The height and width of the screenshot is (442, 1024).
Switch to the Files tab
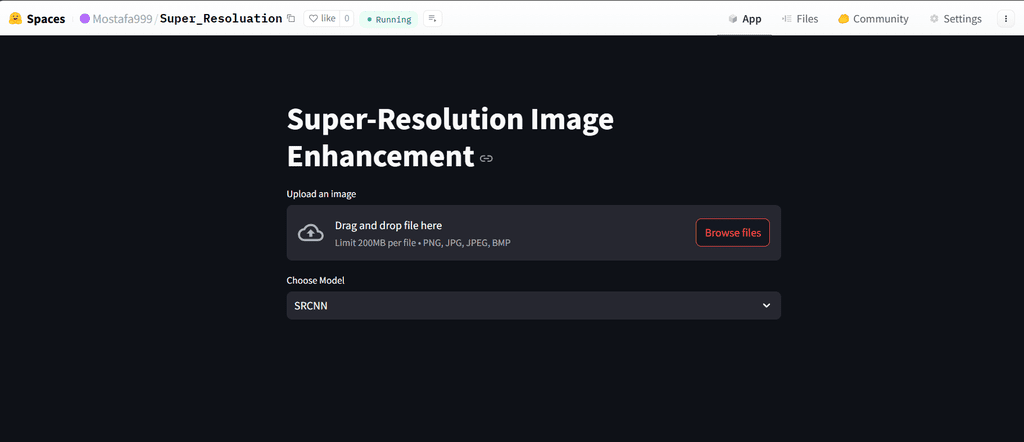coord(800,19)
